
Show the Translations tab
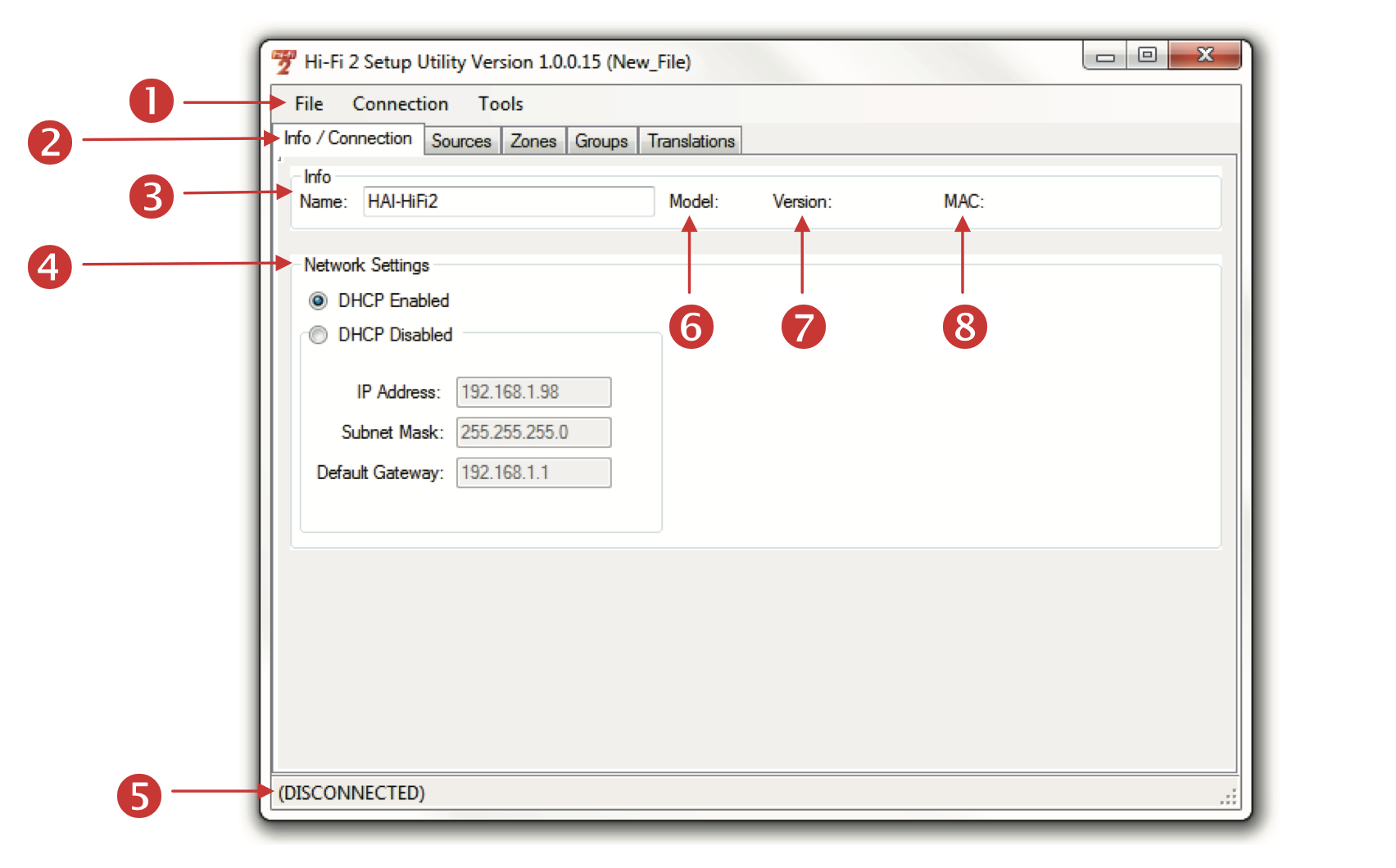point(691,141)
